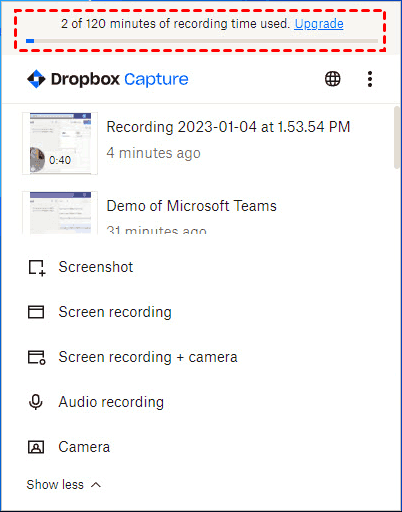Choose Screen recording + camera option
The image size is (402, 512).
[148, 357]
